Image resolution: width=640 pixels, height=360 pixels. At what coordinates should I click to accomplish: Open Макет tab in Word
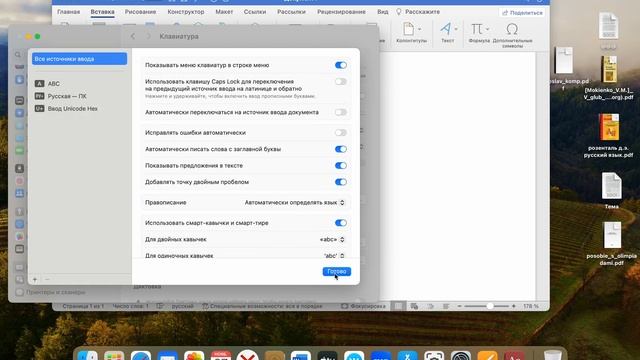[224, 12]
